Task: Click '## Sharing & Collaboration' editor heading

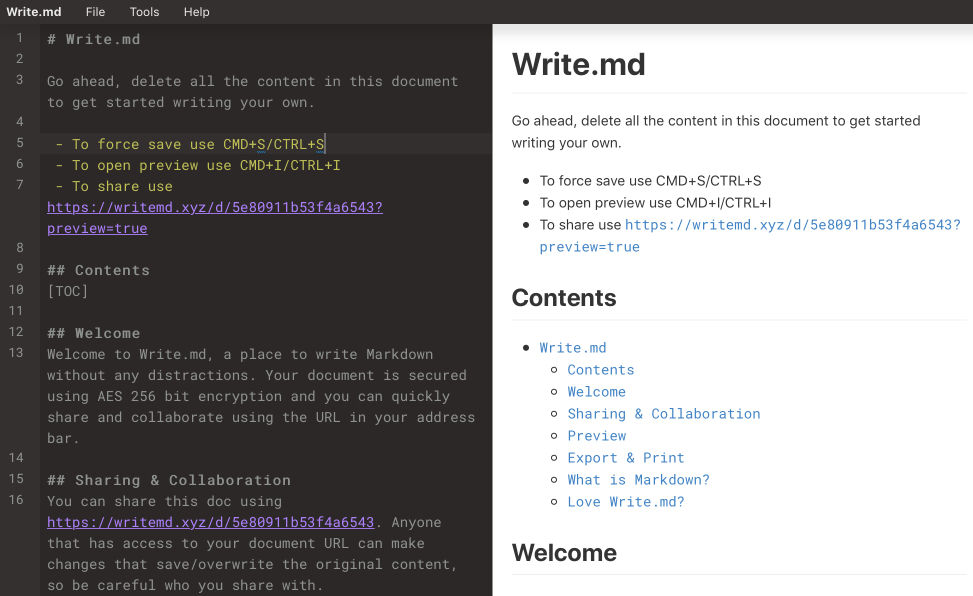Action: [169, 481]
